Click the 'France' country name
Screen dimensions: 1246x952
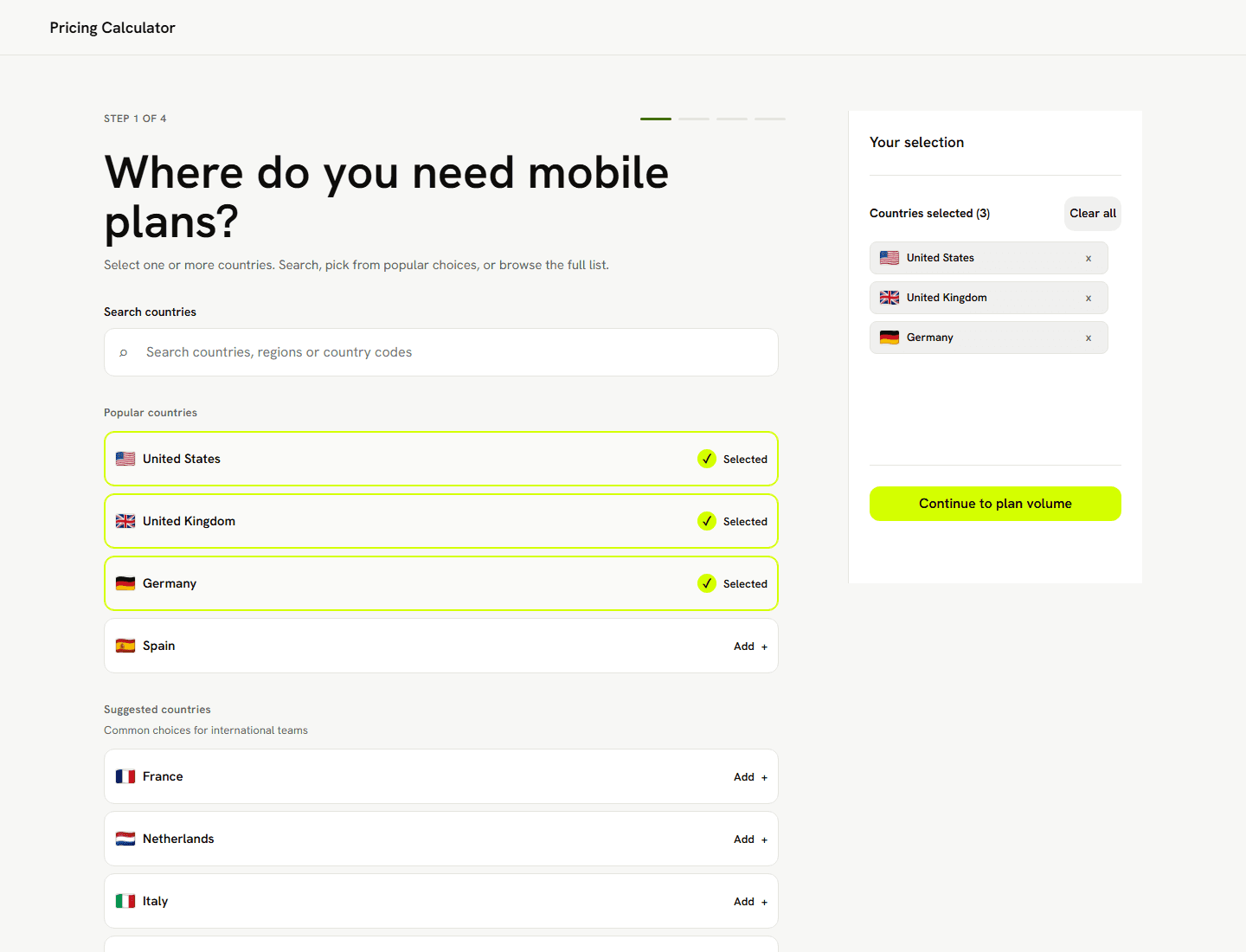[163, 776]
